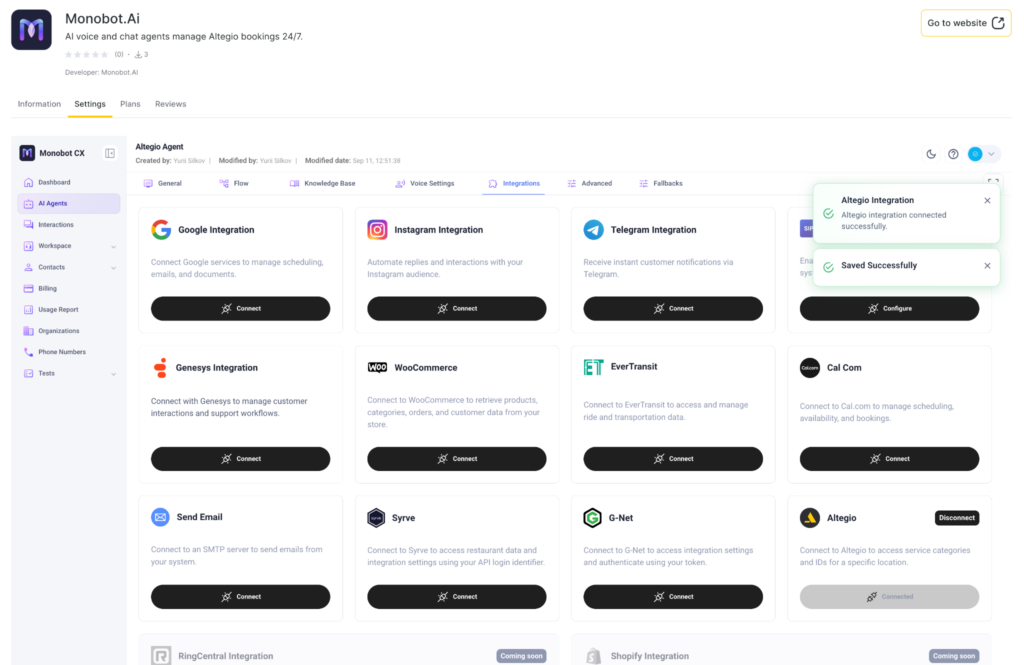Screen dimensions: 1024x665
Task: Expand the Tests chevron
Action: [114, 374]
